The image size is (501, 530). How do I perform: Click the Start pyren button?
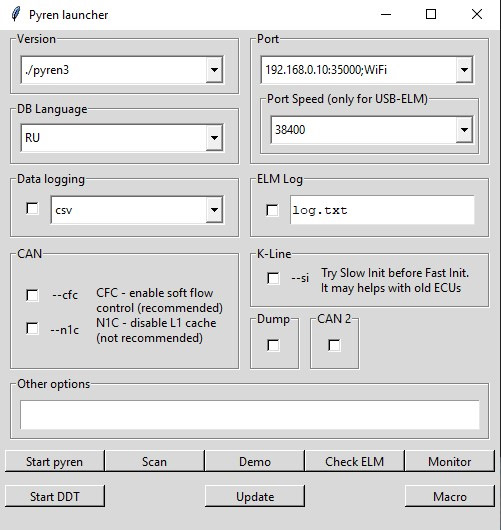54,461
